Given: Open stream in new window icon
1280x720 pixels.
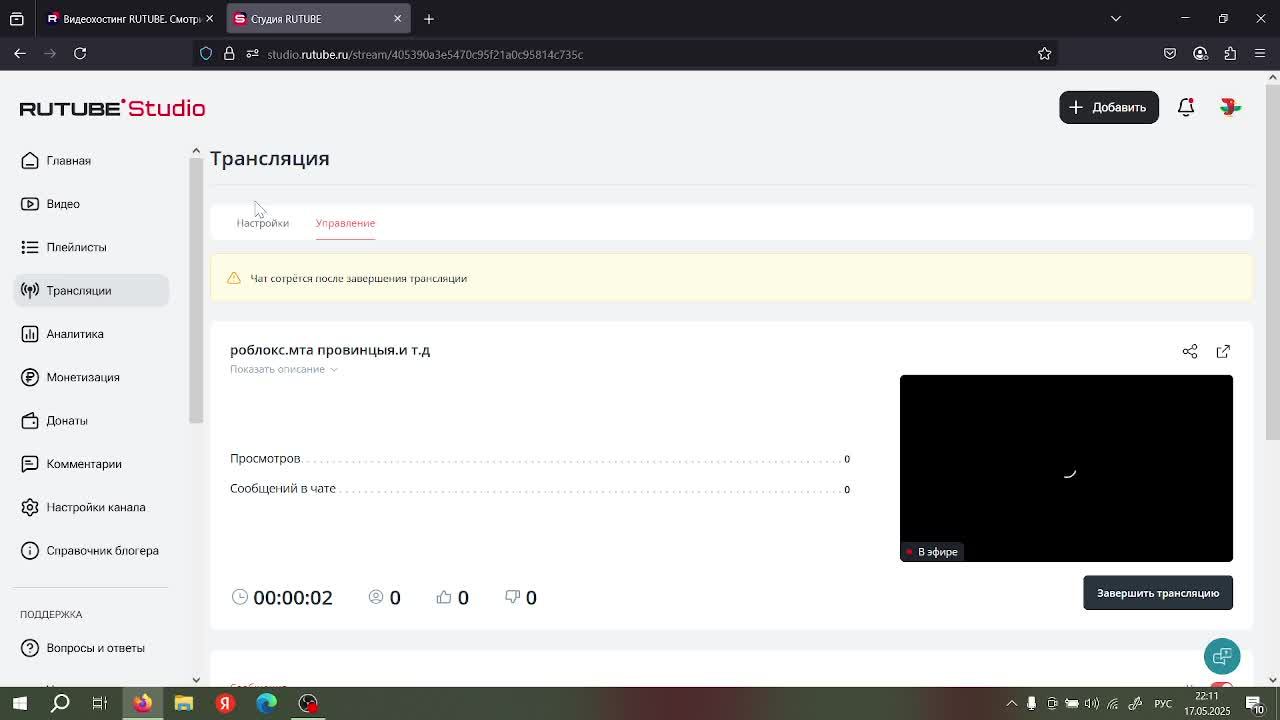Looking at the screenshot, I should (x=1223, y=351).
